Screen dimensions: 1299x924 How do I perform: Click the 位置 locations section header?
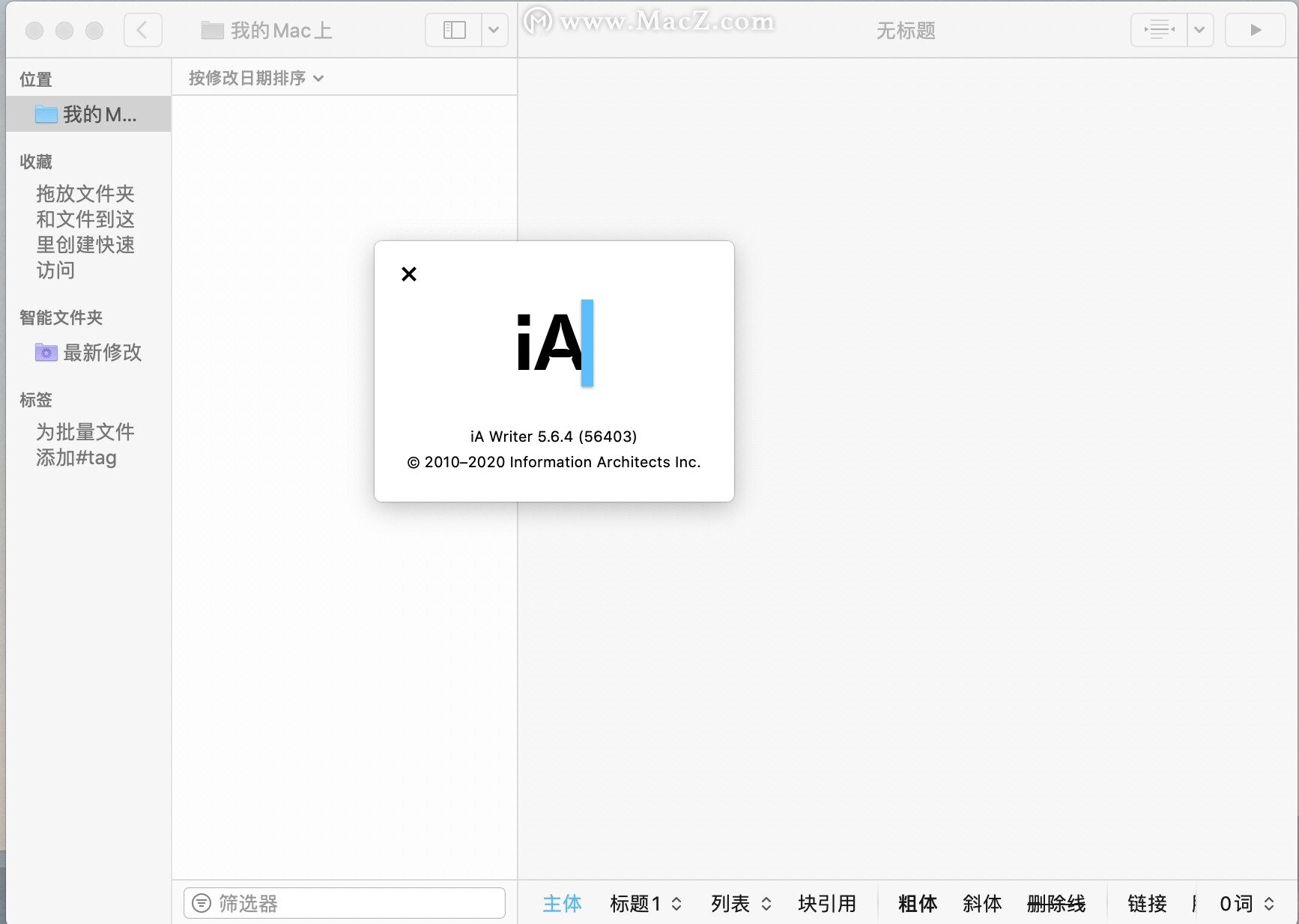click(x=36, y=79)
